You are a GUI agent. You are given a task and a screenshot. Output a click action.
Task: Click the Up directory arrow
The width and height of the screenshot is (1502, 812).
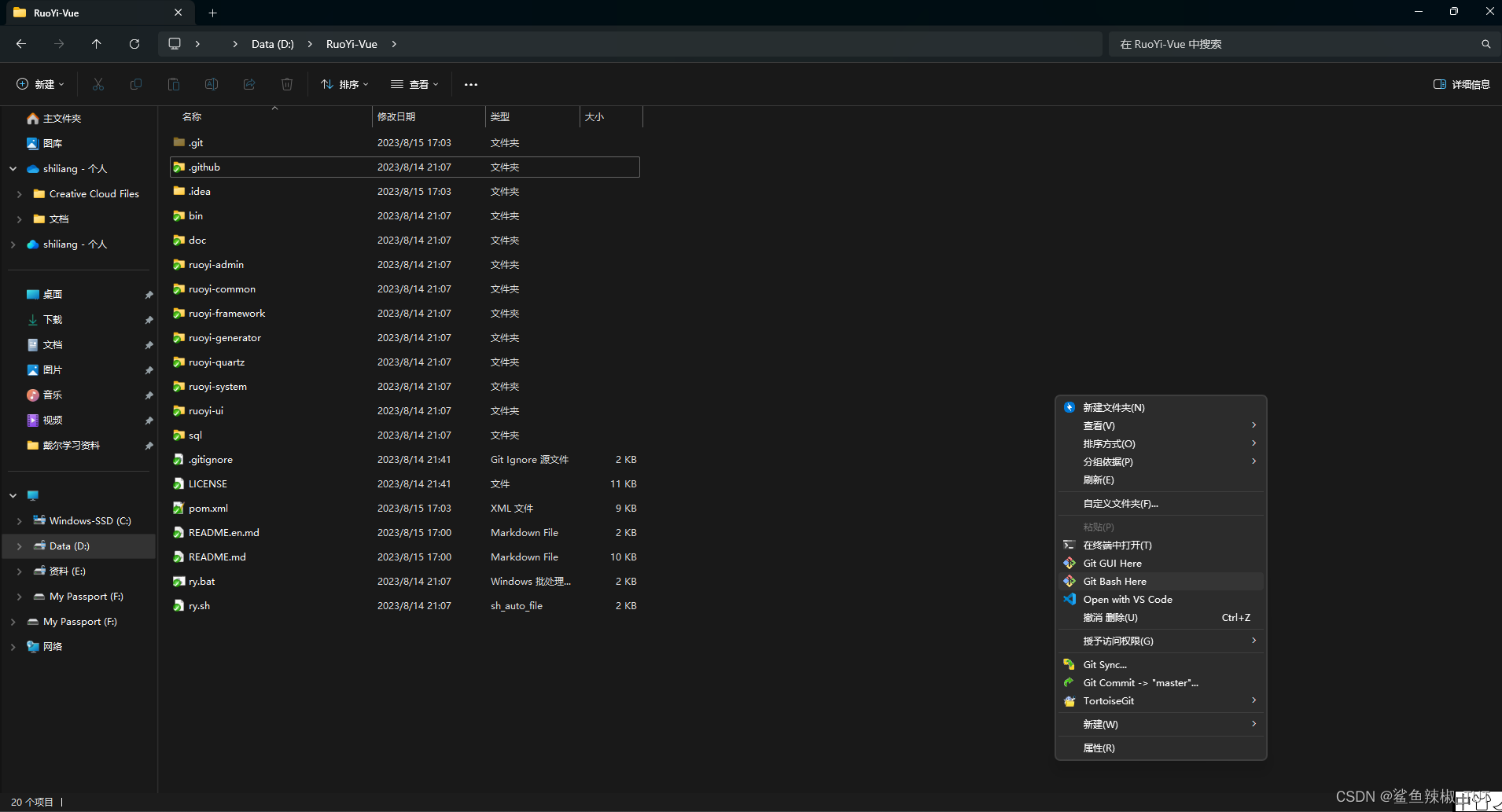(x=97, y=44)
